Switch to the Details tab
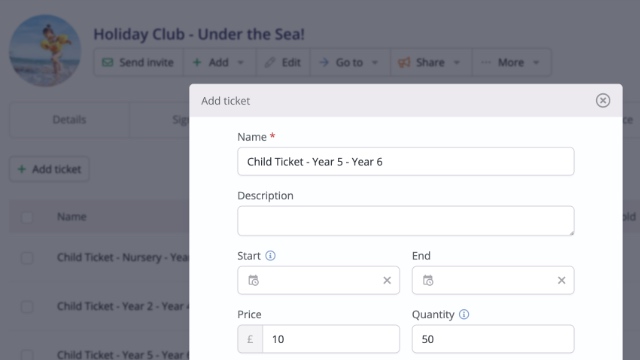Screen dimensions: 640x360 coord(69,120)
